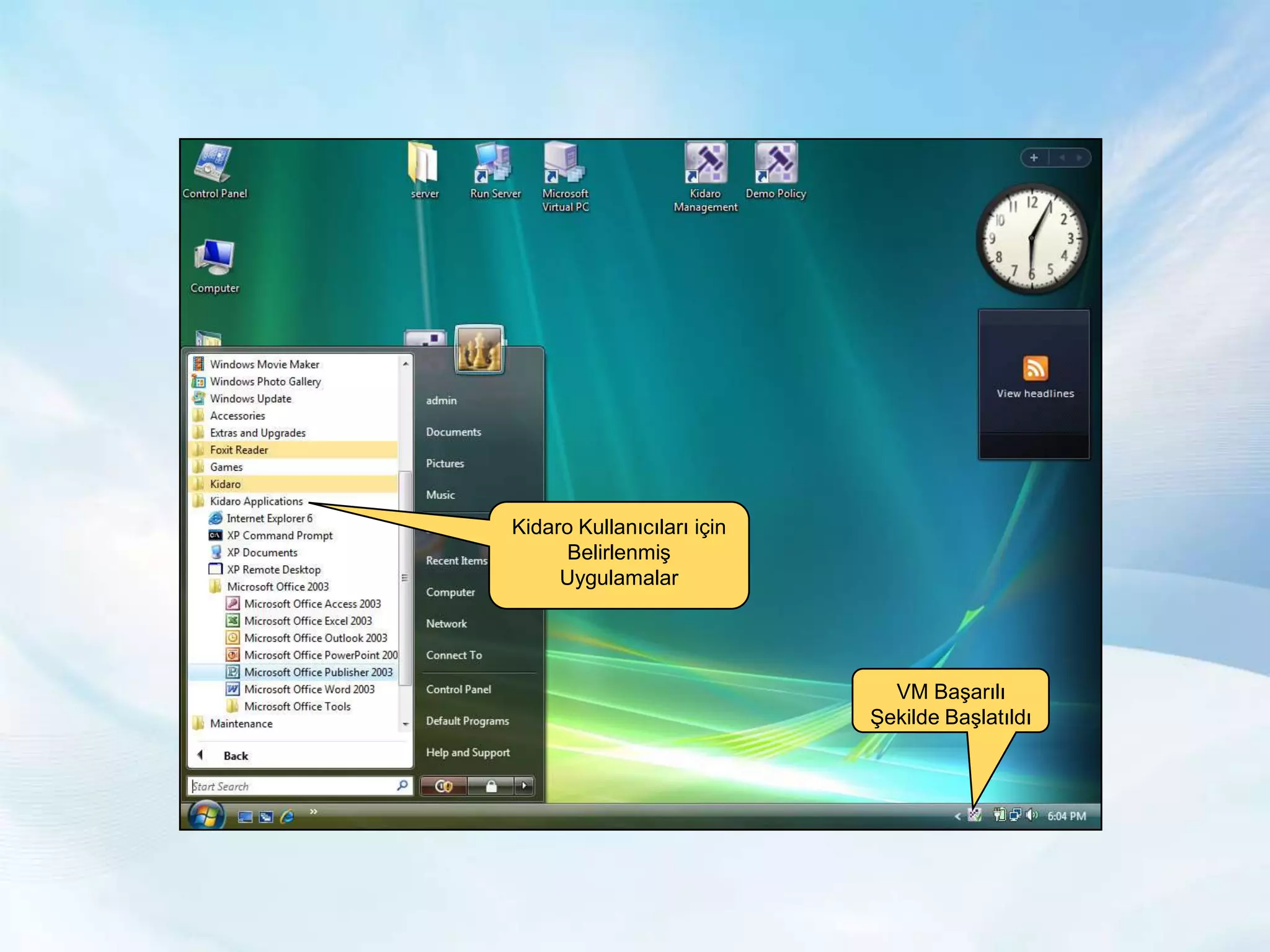
Task: Click the programs list scrollbar thumb
Action: point(405,578)
